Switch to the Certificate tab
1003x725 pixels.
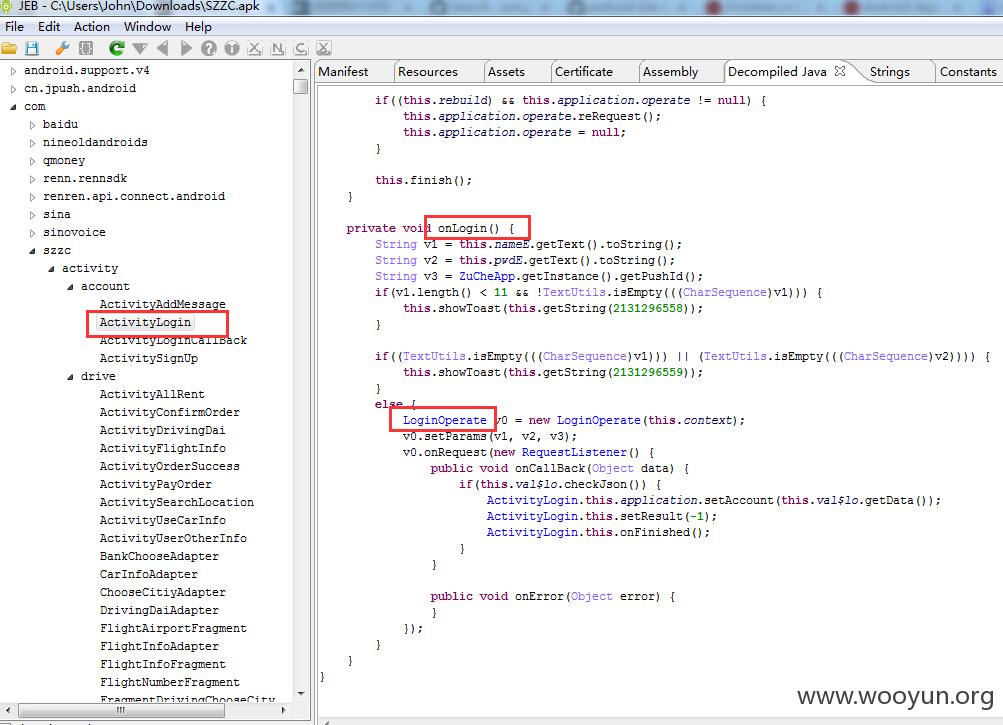[x=583, y=72]
